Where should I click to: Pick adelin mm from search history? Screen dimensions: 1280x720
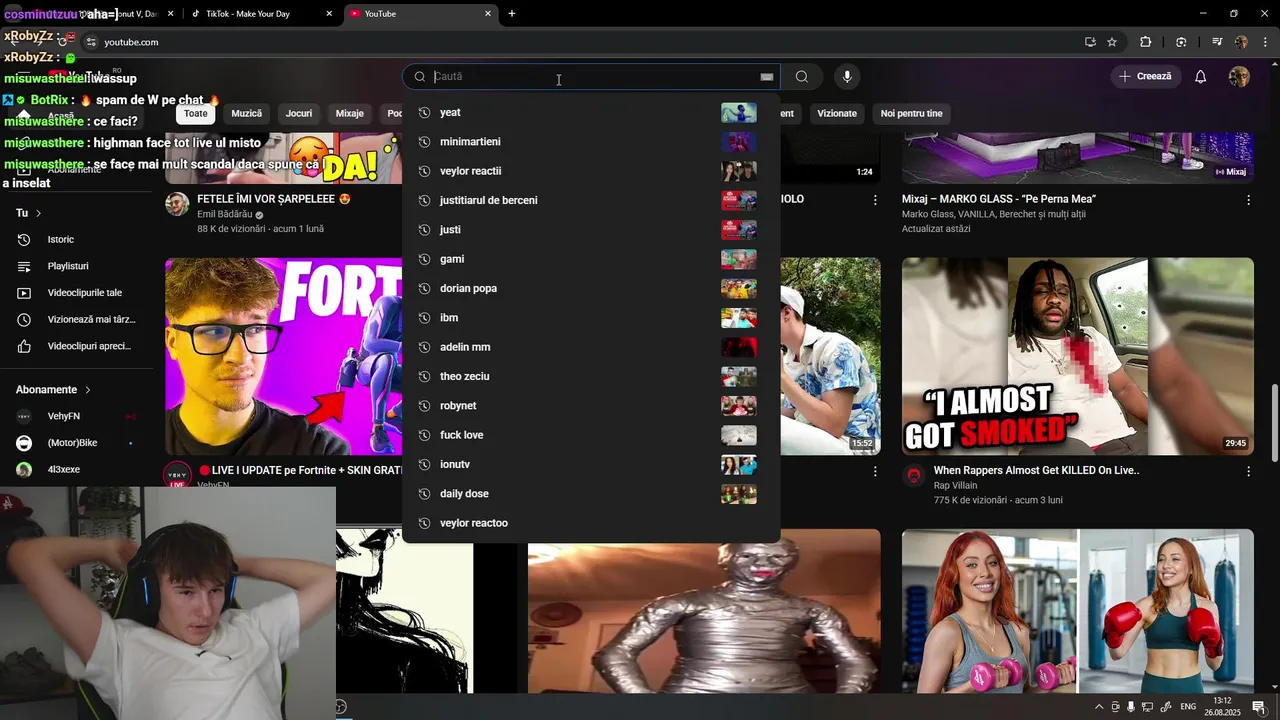591,347
